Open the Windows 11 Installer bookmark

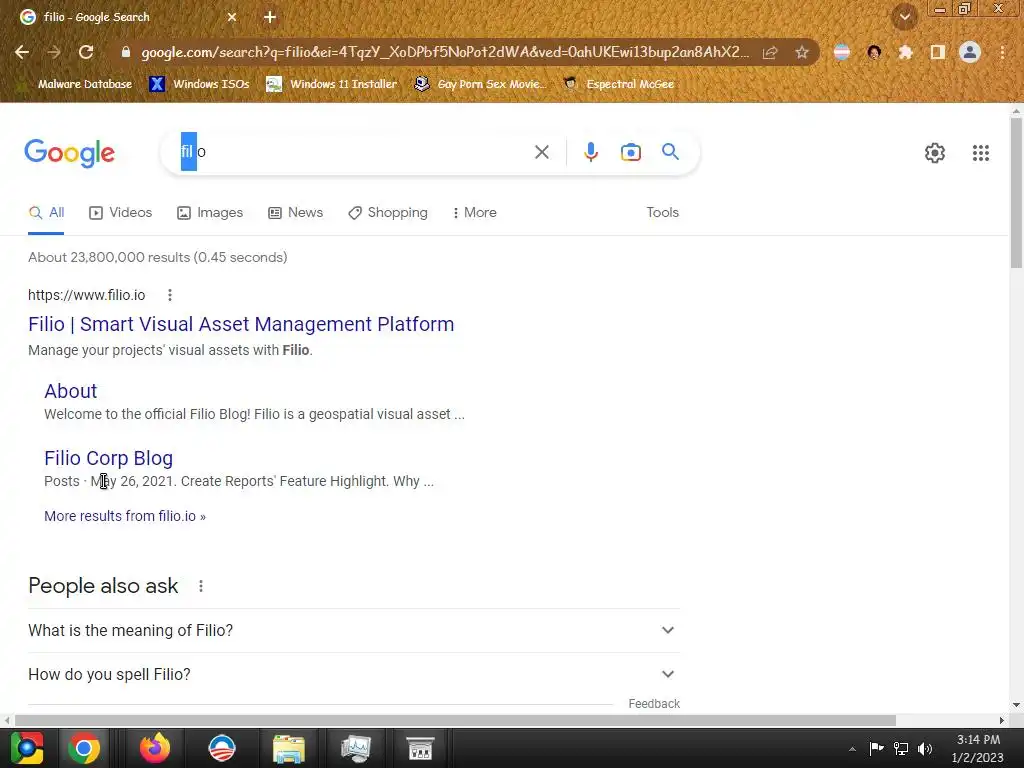(x=332, y=84)
